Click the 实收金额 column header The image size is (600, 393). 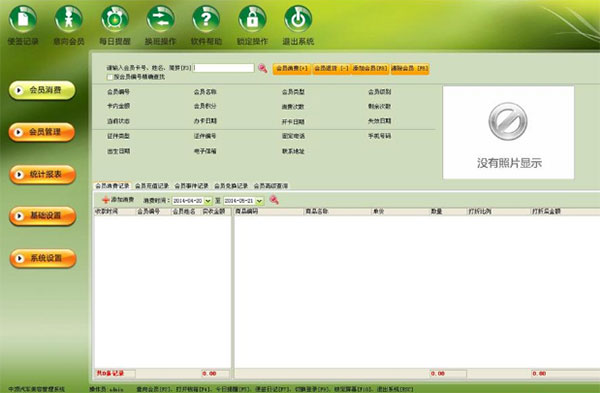click(x=215, y=211)
